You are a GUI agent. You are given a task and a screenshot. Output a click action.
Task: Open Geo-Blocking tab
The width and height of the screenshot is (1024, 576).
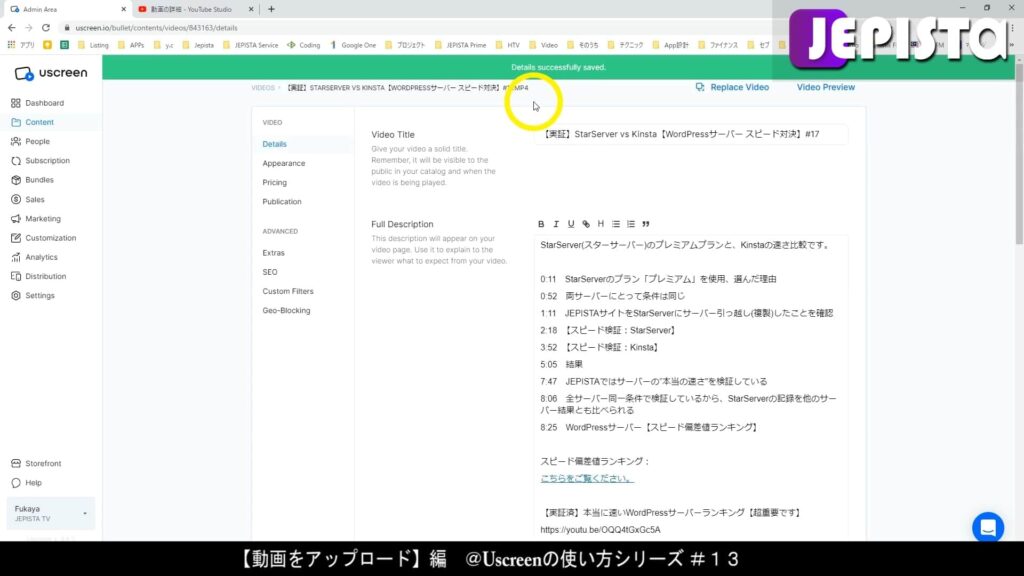(286, 310)
